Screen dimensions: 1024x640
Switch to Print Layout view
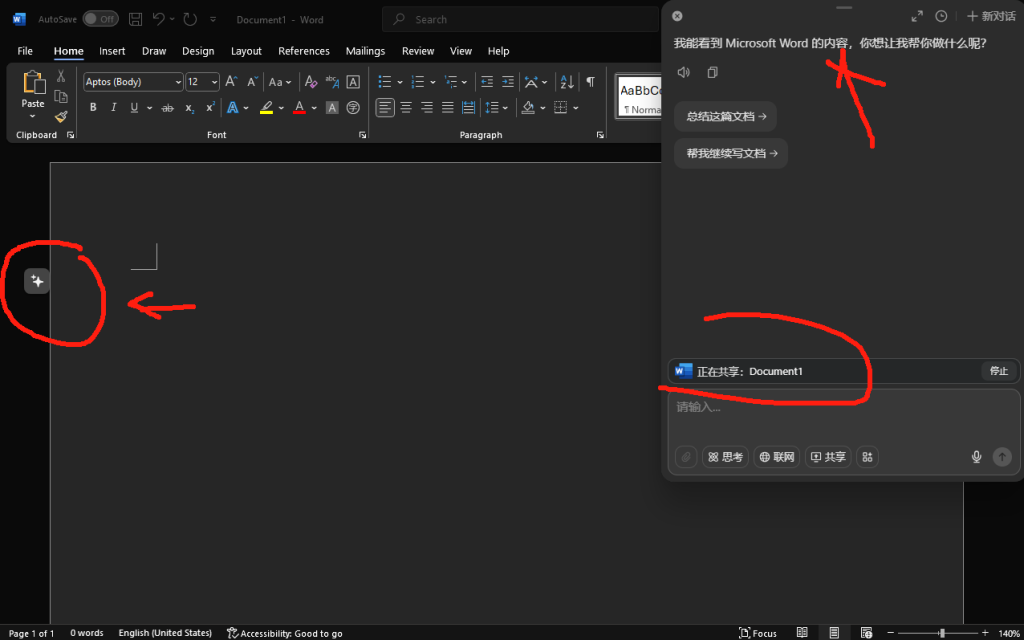coord(834,633)
